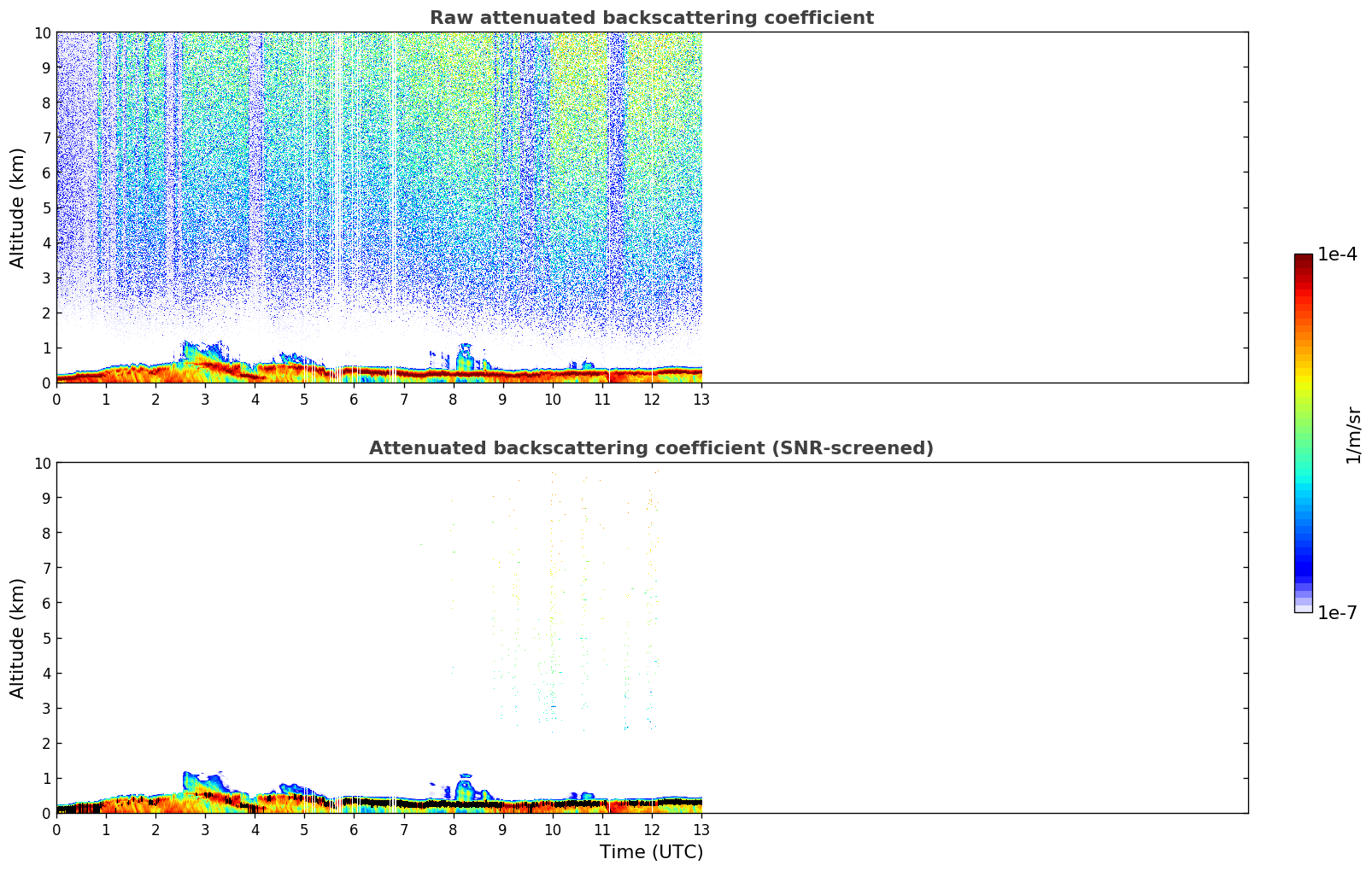Click the 8 tick label on the bottom plot's time axis
1372x871 pixels.
(x=453, y=829)
